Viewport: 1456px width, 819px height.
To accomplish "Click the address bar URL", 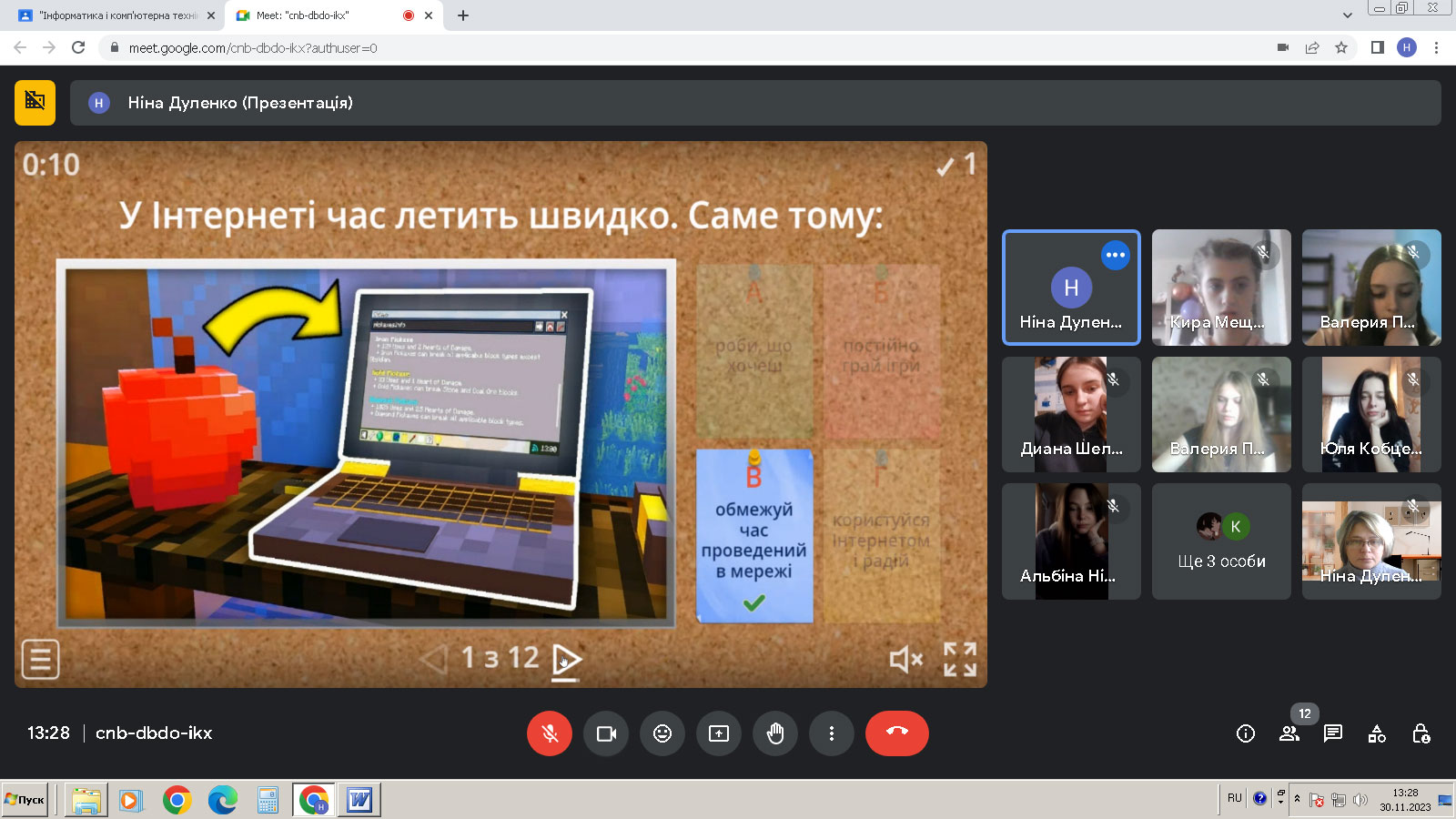I will [252, 48].
